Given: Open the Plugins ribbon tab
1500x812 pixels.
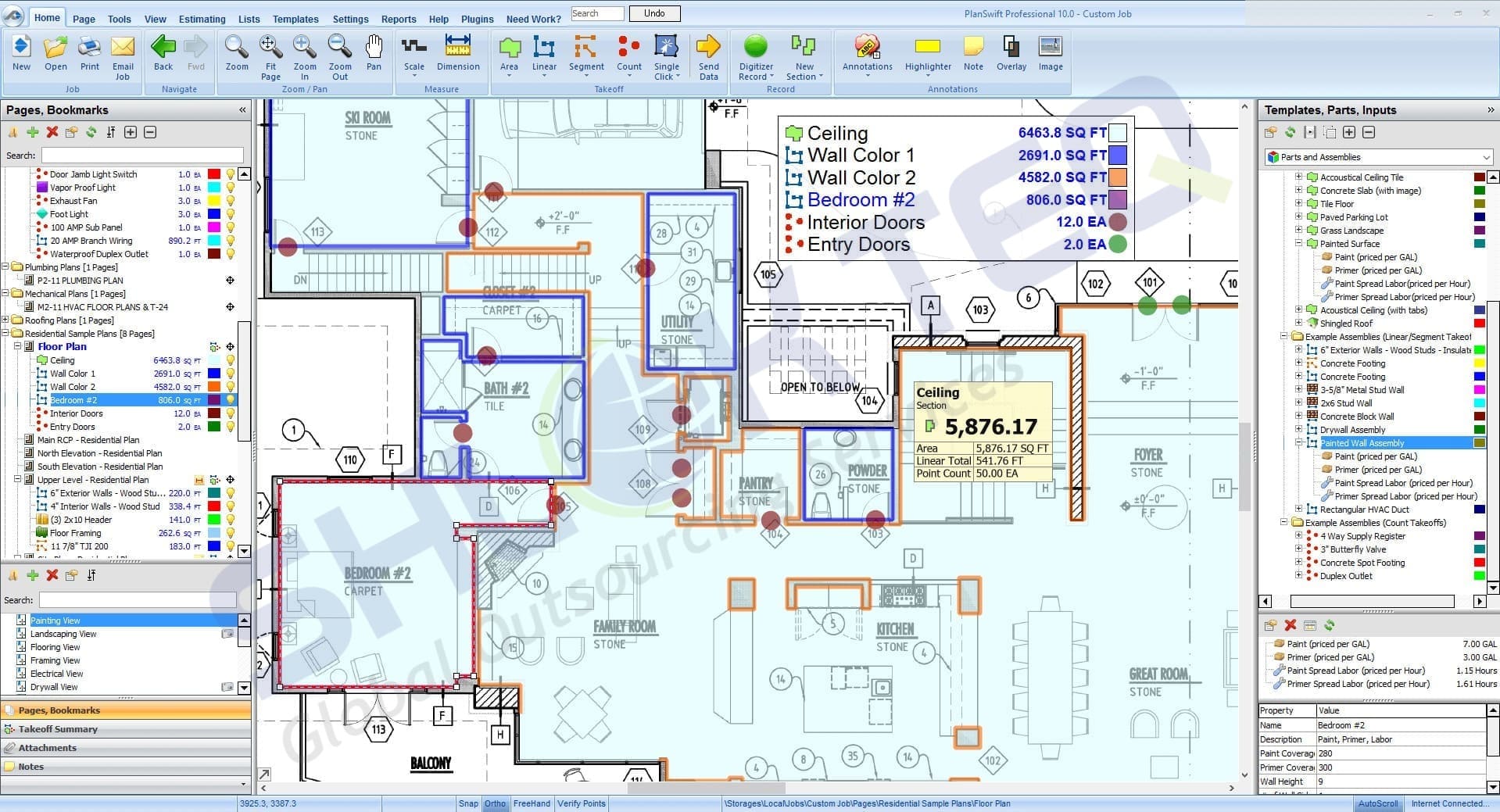Looking at the screenshot, I should click(x=477, y=19).
